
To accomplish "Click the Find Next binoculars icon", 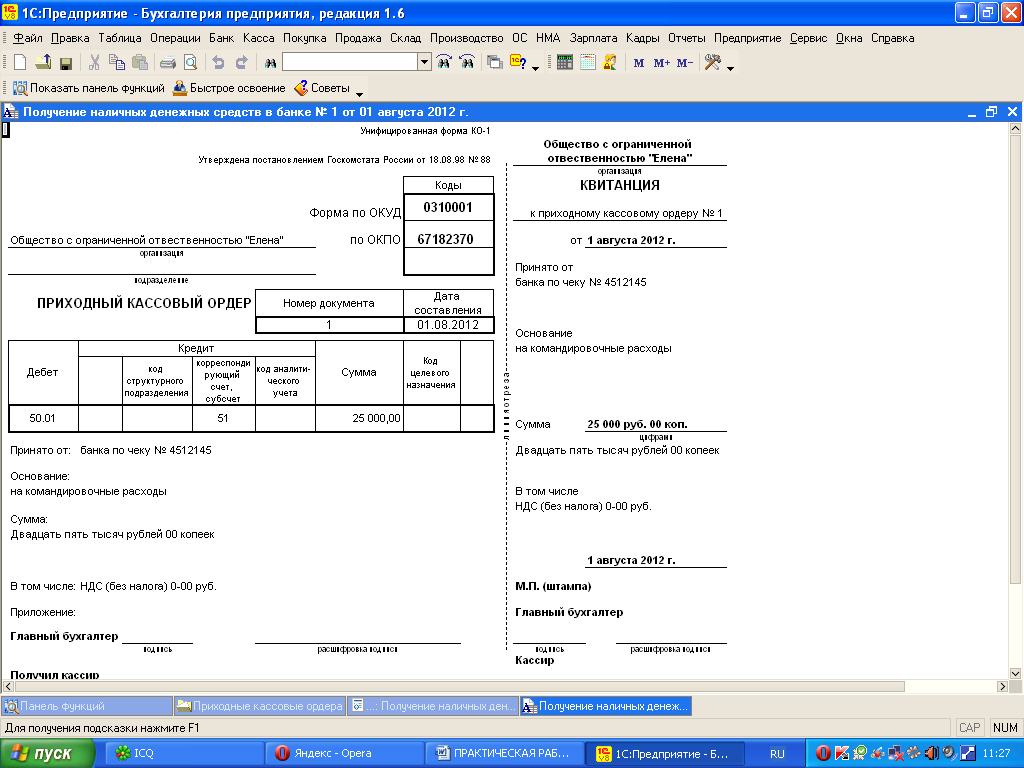I will point(444,63).
